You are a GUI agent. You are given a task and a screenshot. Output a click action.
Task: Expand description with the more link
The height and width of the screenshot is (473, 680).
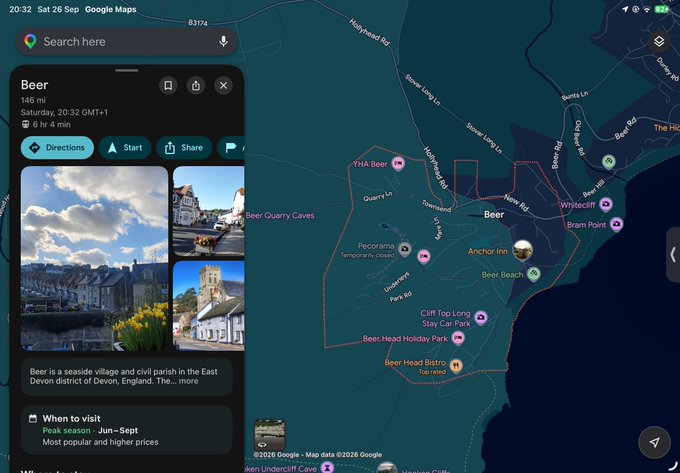point(189,381)
